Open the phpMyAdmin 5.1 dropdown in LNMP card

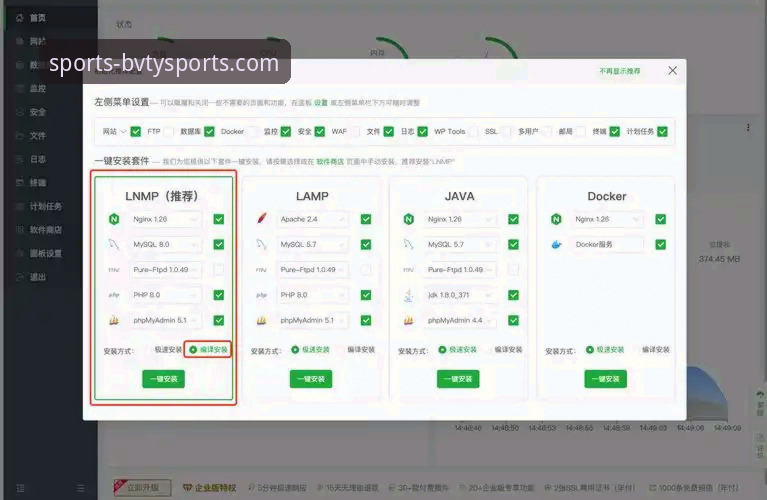(x=165, y=320)
